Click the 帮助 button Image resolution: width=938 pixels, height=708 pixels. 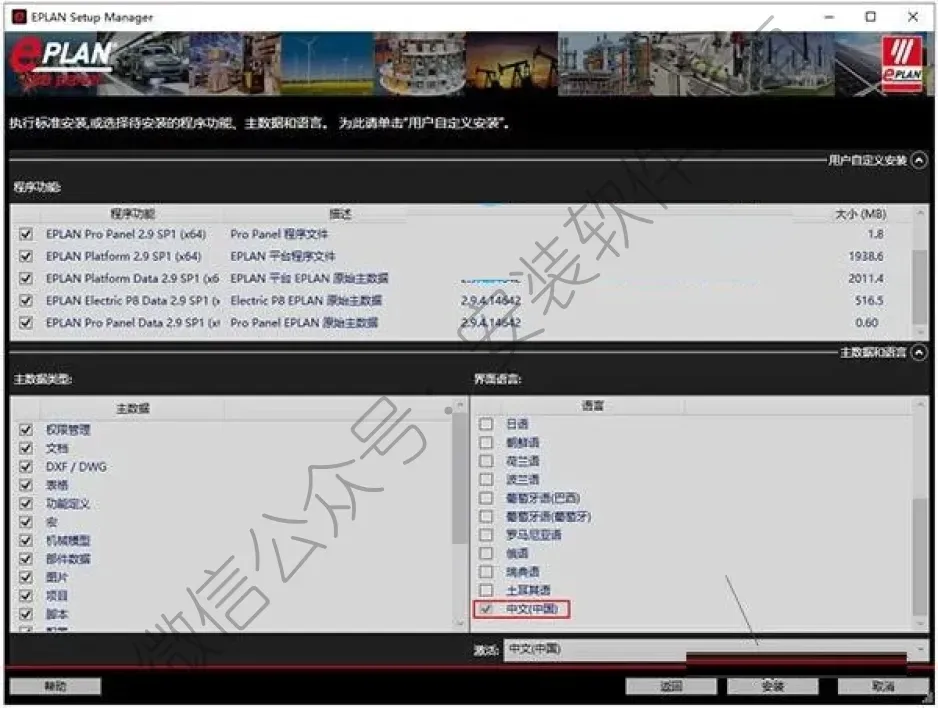55,686
